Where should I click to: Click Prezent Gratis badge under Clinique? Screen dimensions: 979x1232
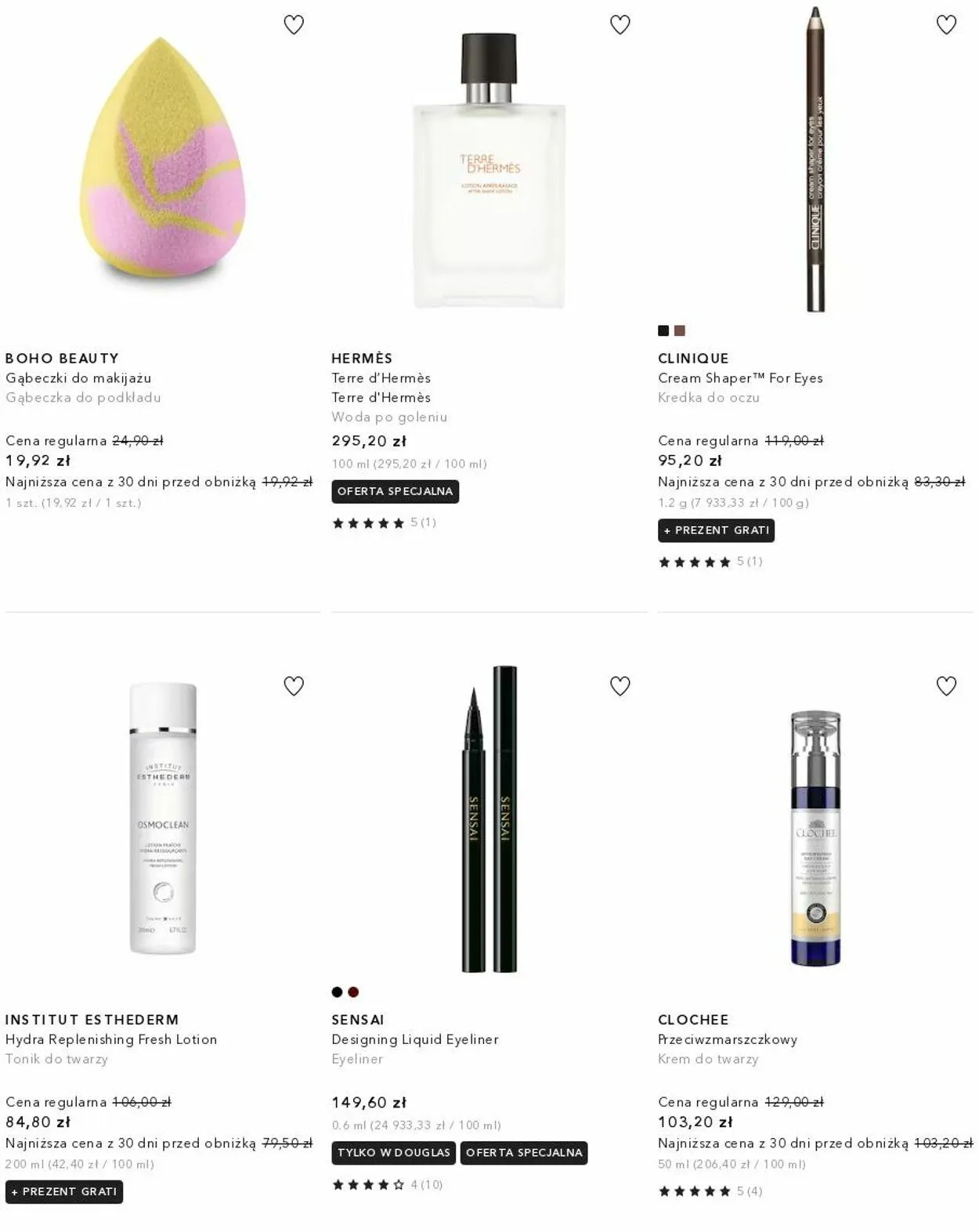[717, 531]
